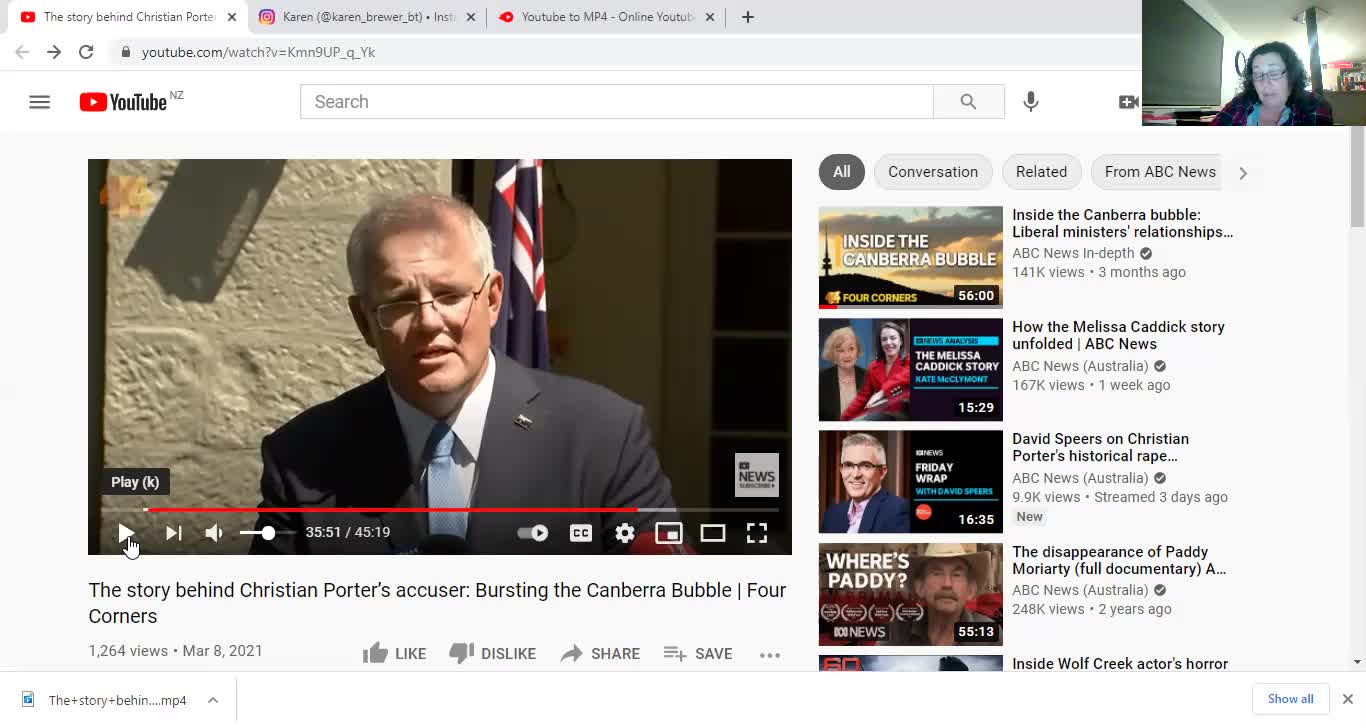1366x728 pixels.
Task: Open 'How the Melissa Caddick story unfolded' link
Action: [1118, 335]
